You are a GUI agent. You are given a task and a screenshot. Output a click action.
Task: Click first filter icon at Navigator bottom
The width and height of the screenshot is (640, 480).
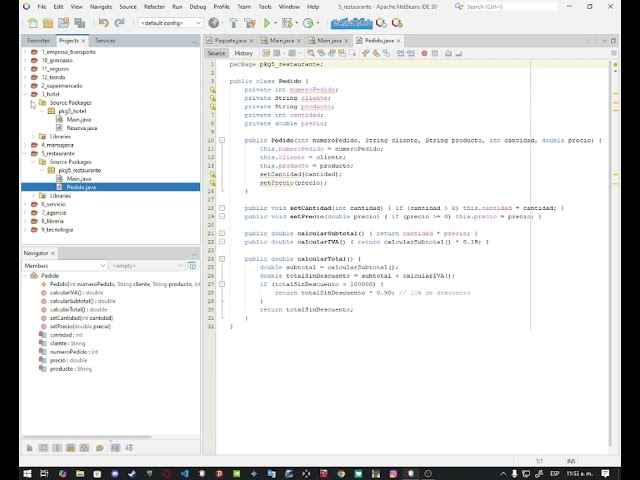pyautogui.click(x=29, y=448)
